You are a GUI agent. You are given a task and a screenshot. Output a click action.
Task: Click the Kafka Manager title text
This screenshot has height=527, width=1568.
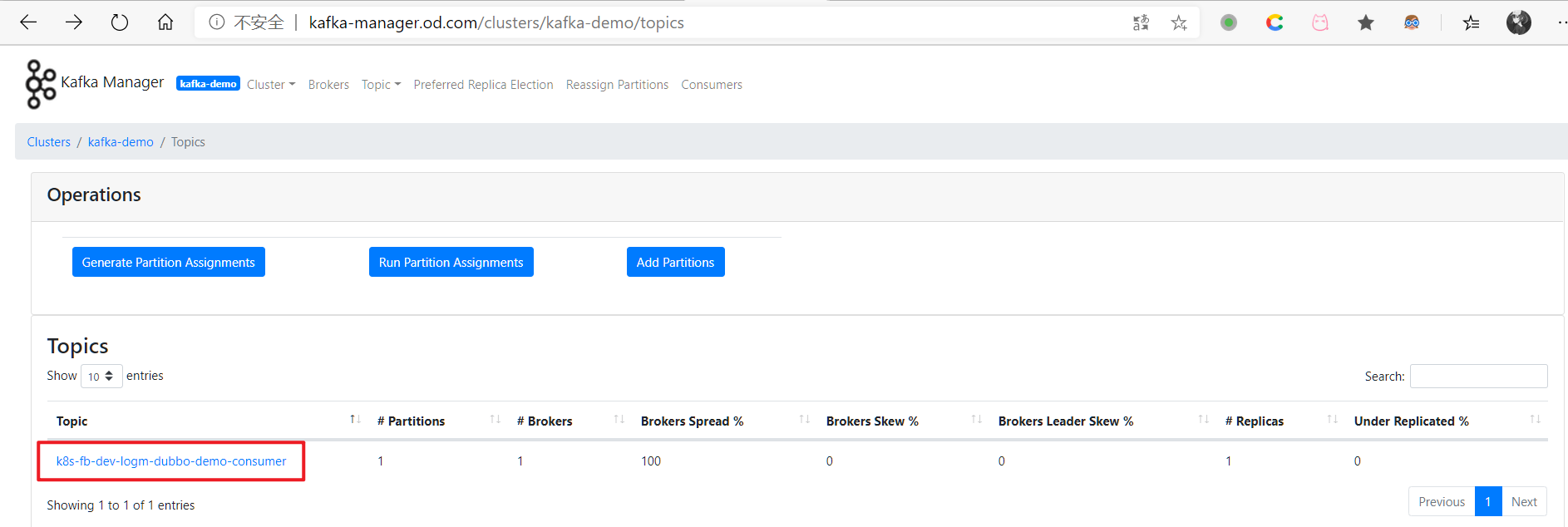tap(112, 82)
